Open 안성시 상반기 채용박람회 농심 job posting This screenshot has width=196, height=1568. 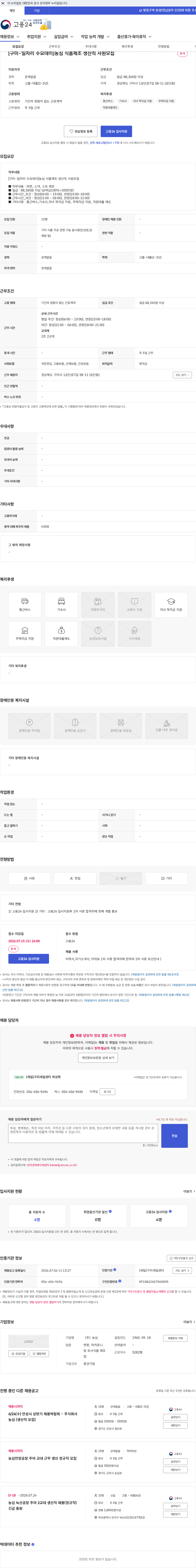tap(43, 1416)
